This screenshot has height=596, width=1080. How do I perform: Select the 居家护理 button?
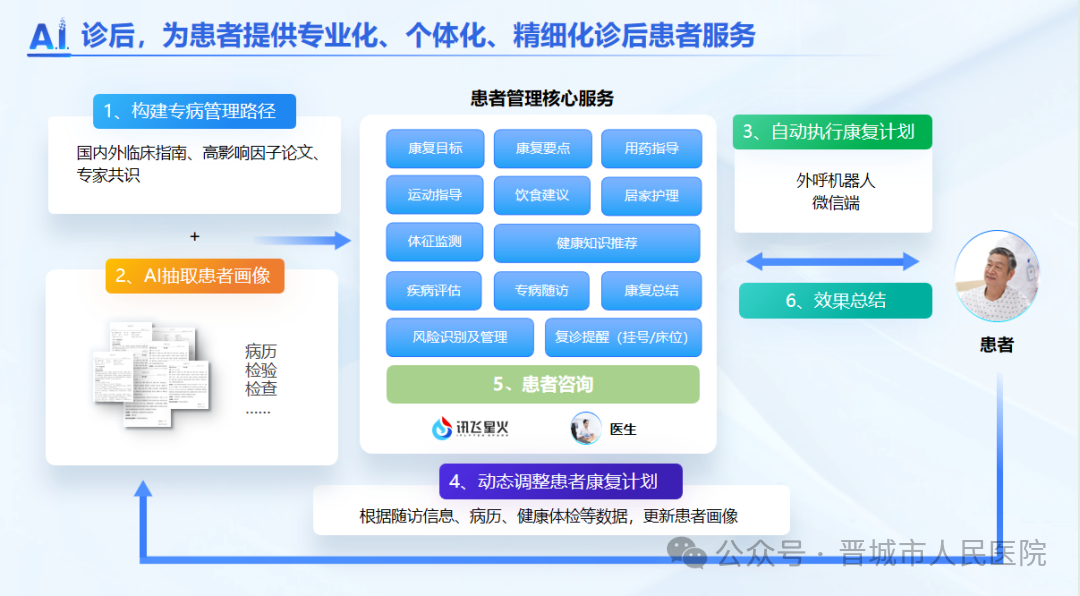(652, 196)
